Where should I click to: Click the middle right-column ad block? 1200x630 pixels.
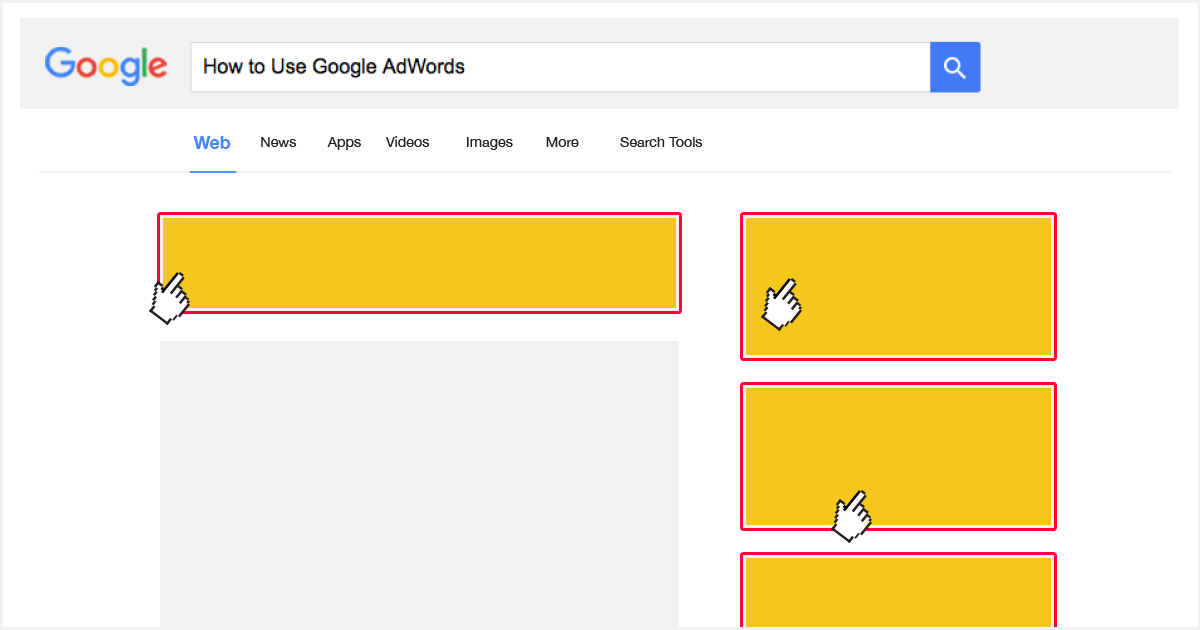tap(898, 456)
